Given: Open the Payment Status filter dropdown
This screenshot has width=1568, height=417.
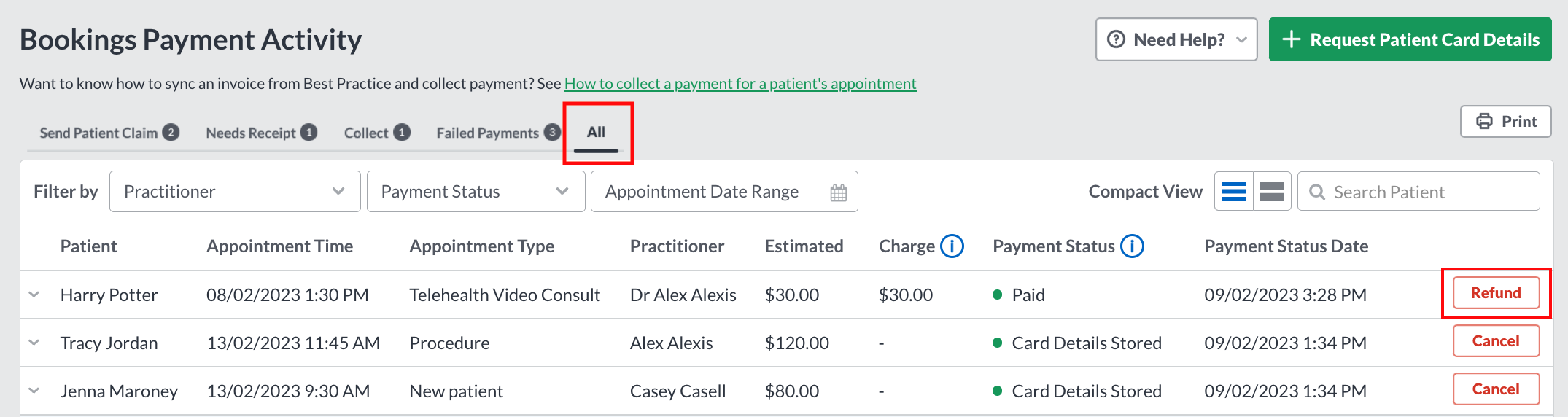Looking at the screenshot, I should tap(476, 192).
